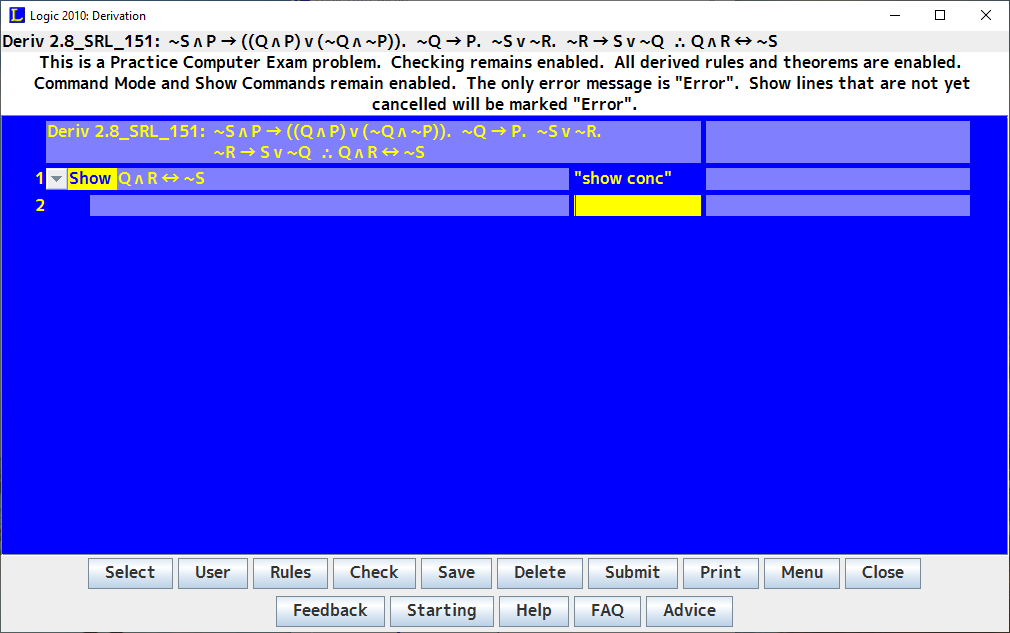Screen dimensions: 1010x633
Task: Click the formula Q ∧ R ↔ ~S on line 1
Action: [x=162, y=178]
